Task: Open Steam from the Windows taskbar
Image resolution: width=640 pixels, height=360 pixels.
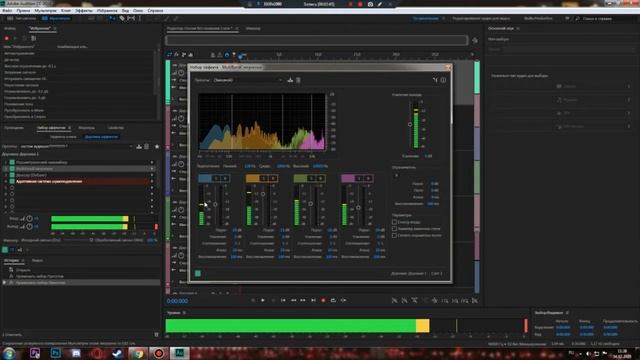Action: click(x=118, y=353)
